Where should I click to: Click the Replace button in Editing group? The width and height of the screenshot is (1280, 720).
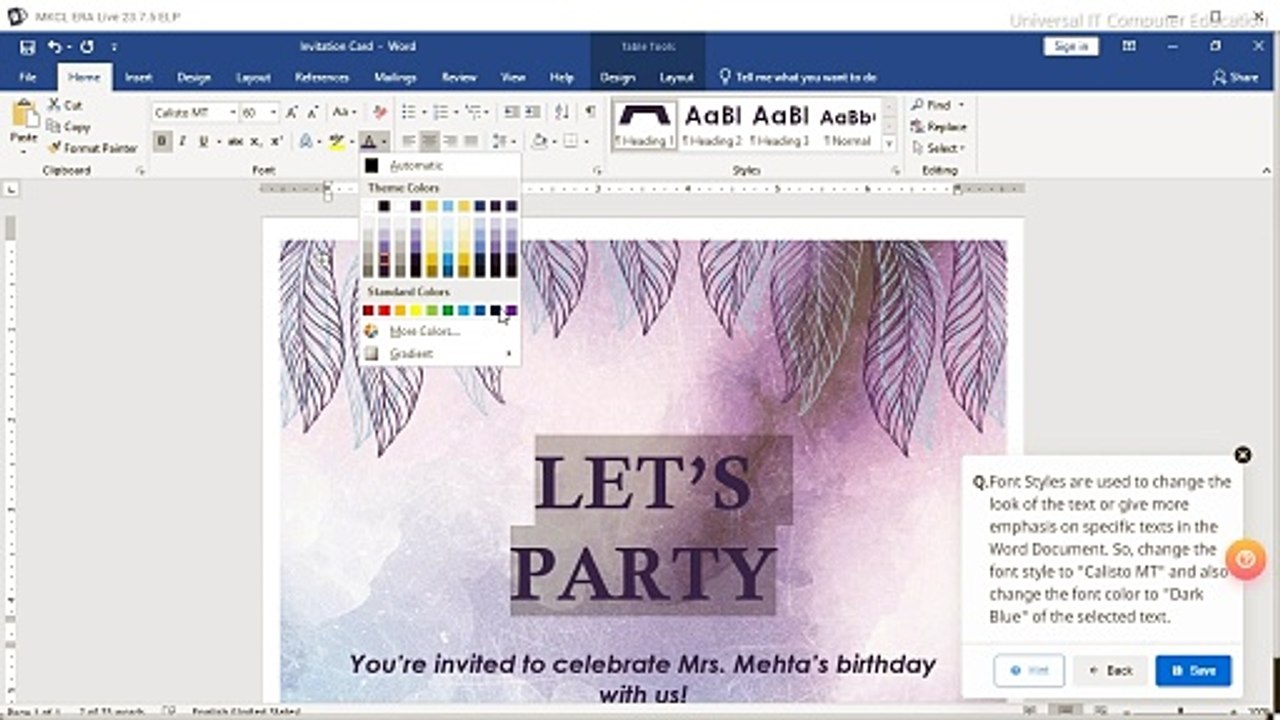coord(938,127)
